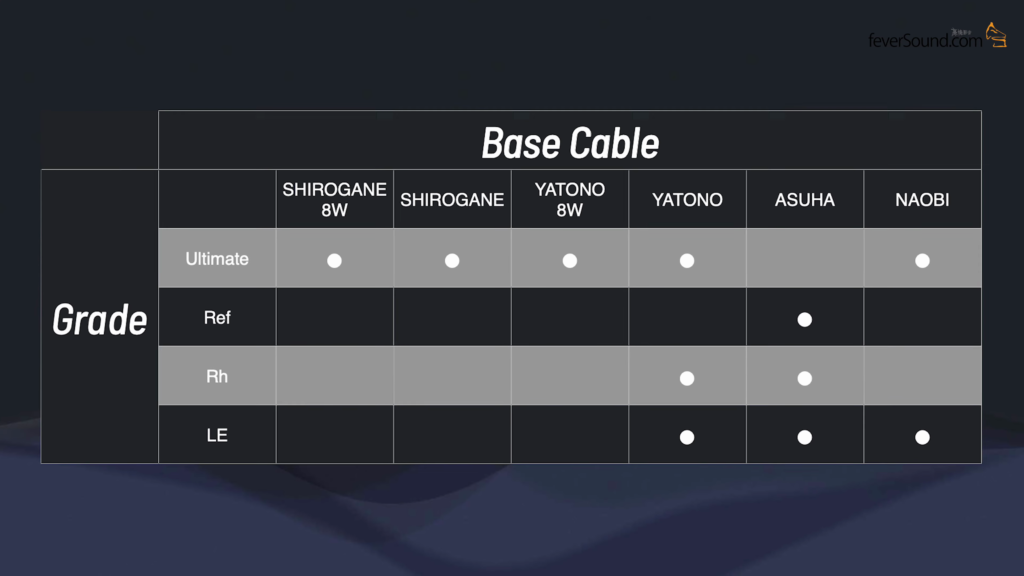Click the feverSound.com gramophone logo icon
Screen dimensions: 1024x576
click(x=995, y=35)
